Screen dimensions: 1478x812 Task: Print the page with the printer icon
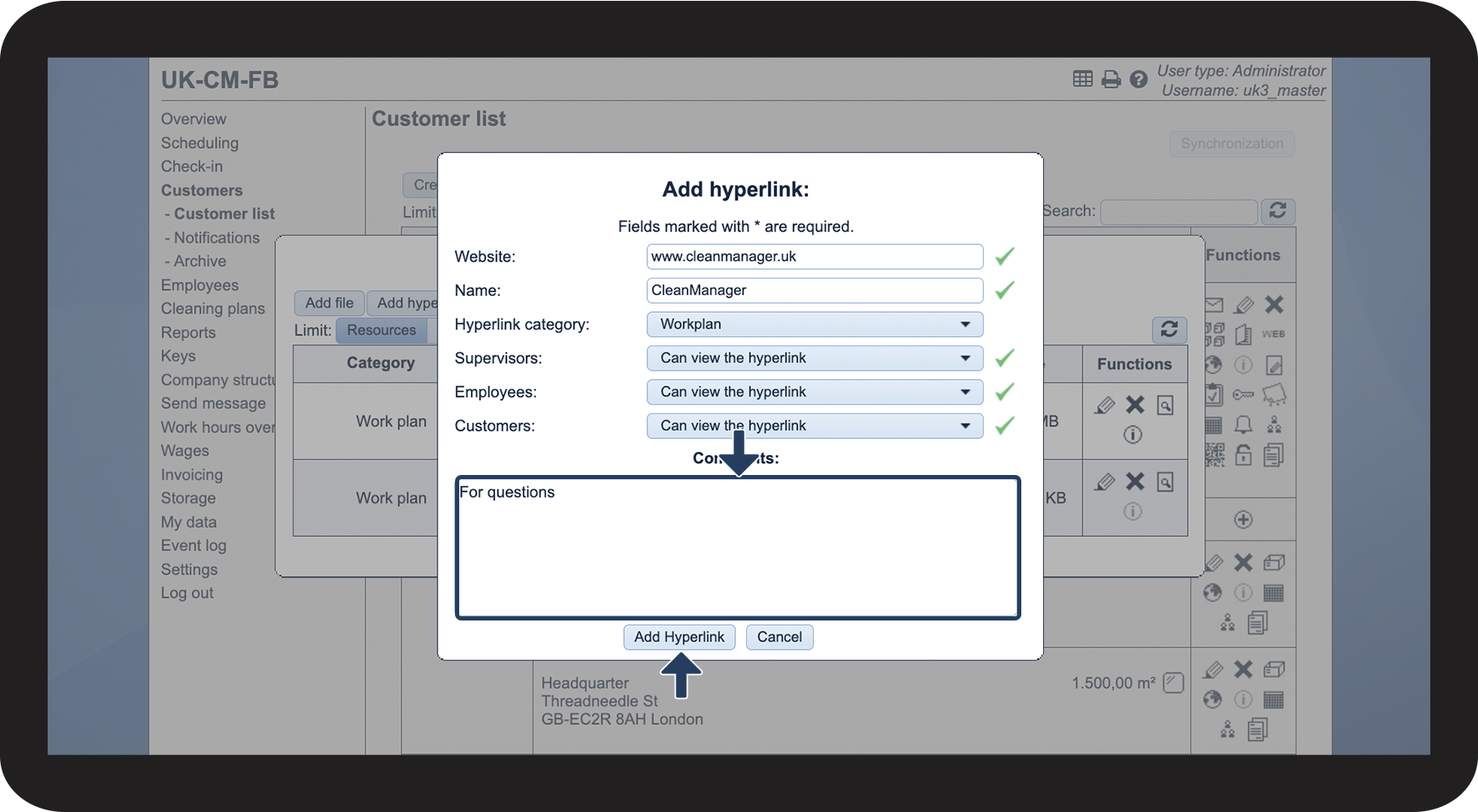(1111, 79)
